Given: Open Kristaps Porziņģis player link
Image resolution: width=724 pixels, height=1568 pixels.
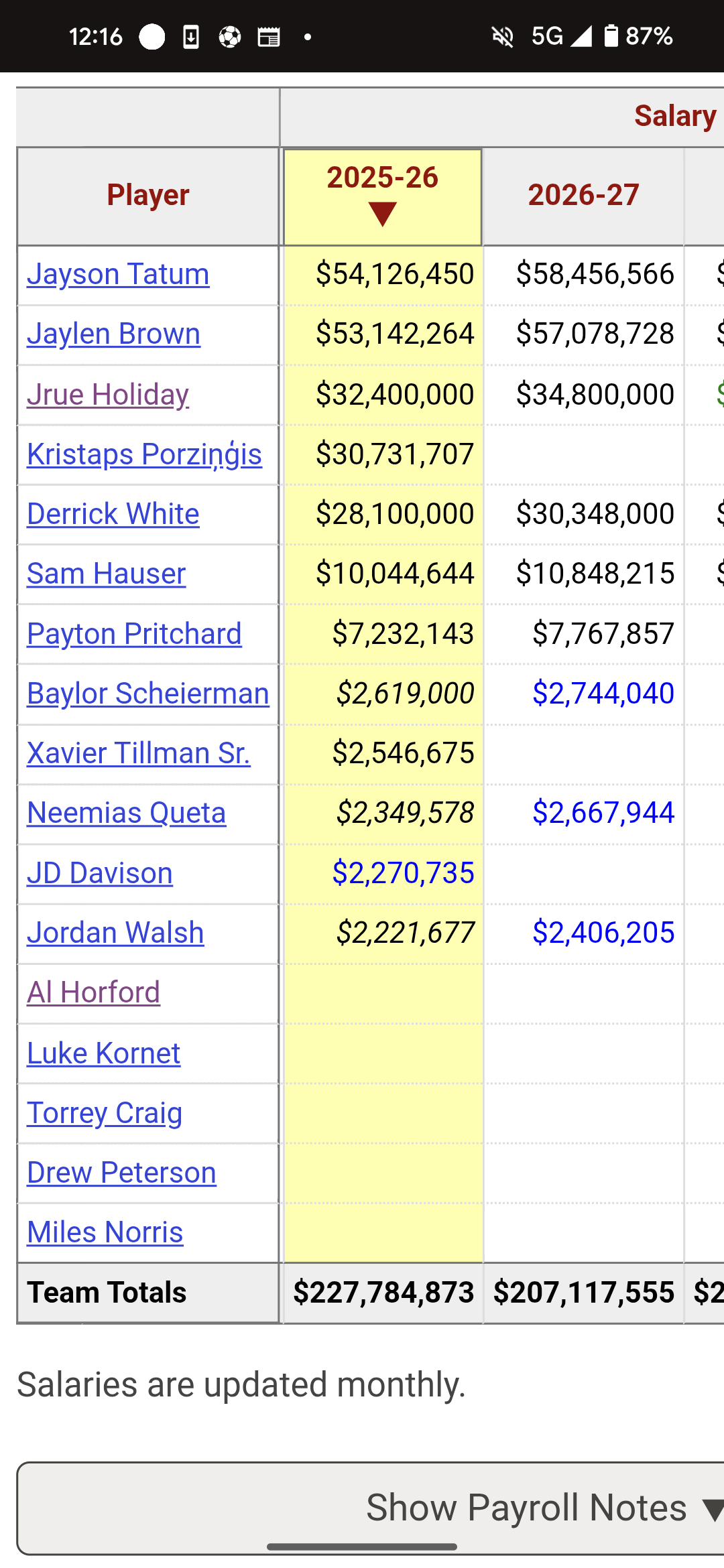Looking at the screenshot, I should pyautogui.click(x=144, y=454).
